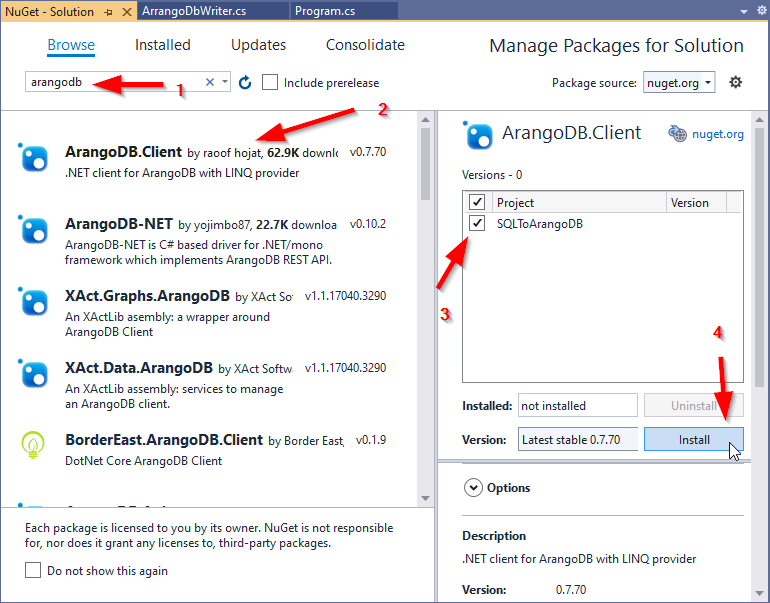770x603 pixels.
Task: Click the v0.7.70 version label
Action: click(368, 152)
